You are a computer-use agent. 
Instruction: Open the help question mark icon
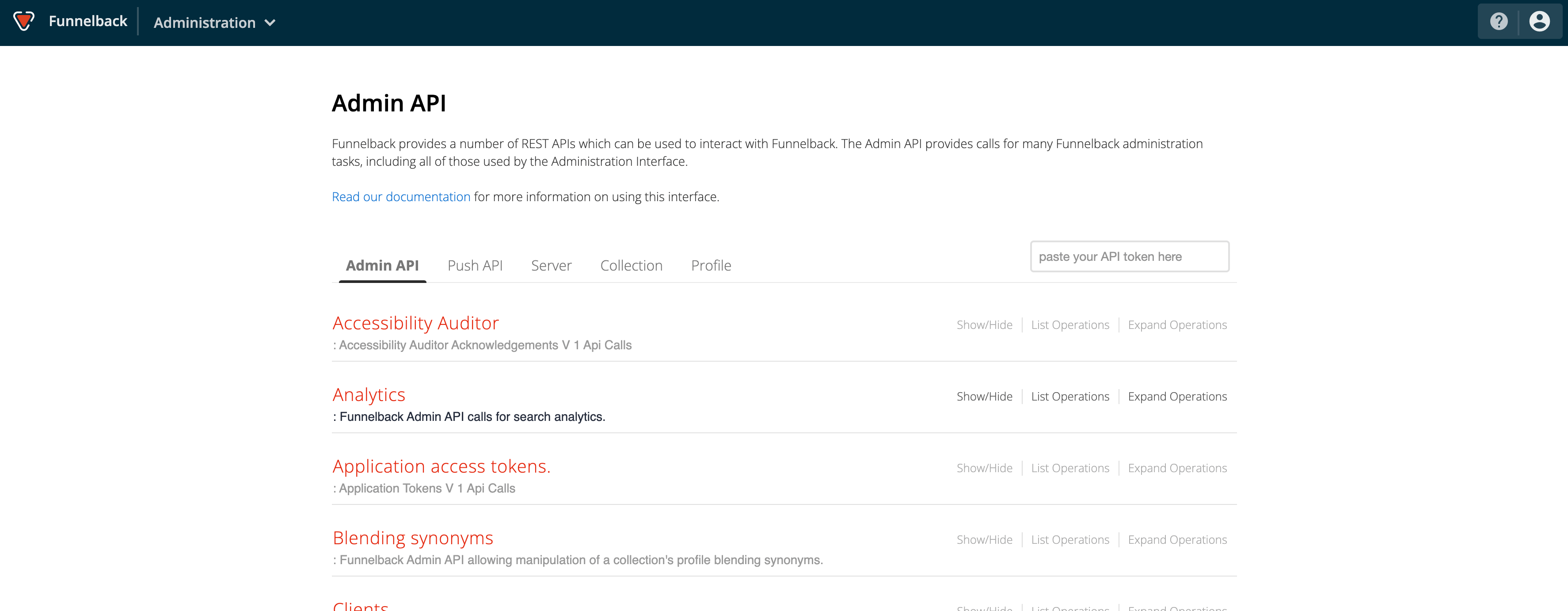pyautogui.click(x=1499, y=21)
